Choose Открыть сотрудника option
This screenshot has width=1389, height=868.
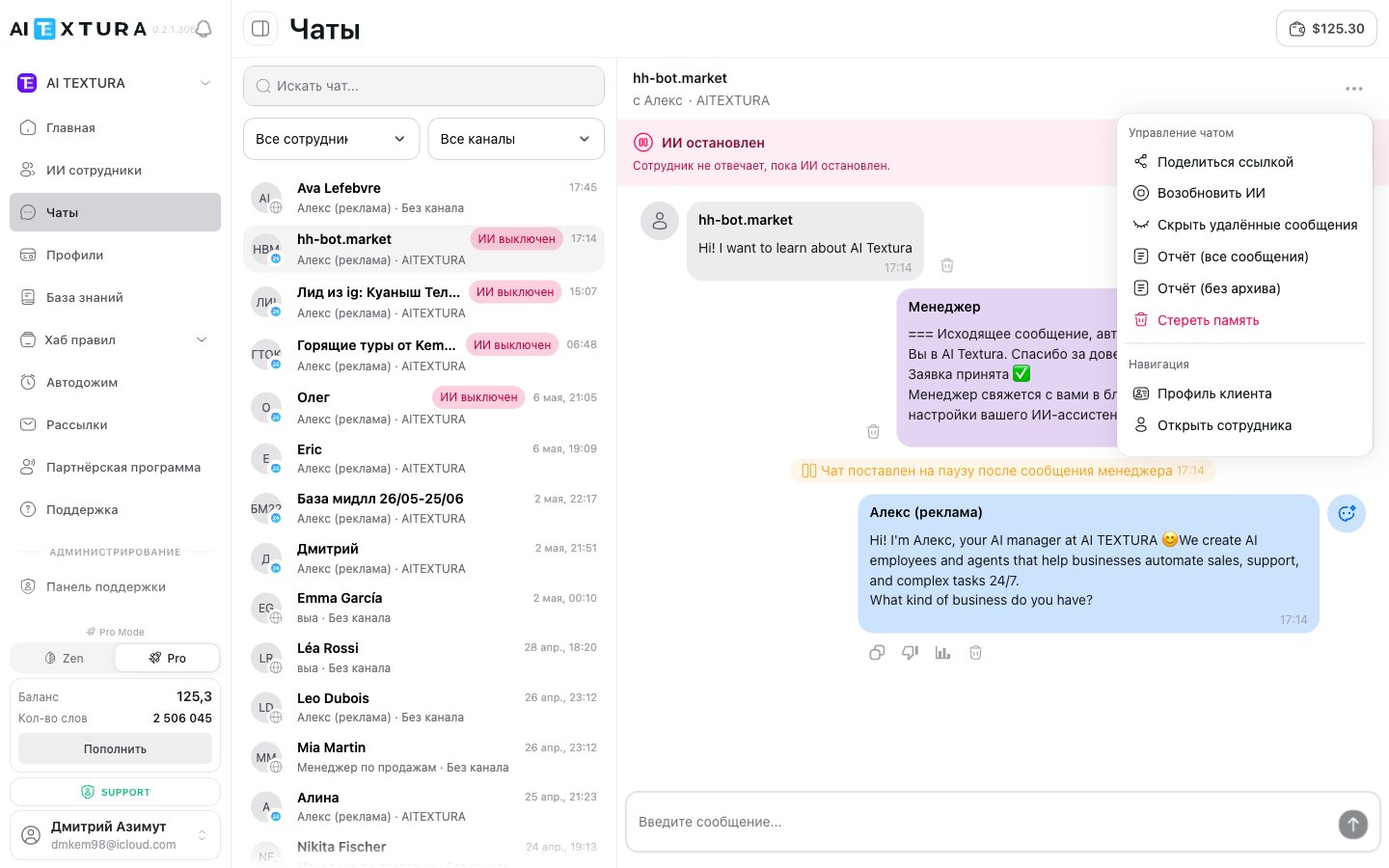click(1244, 425)
